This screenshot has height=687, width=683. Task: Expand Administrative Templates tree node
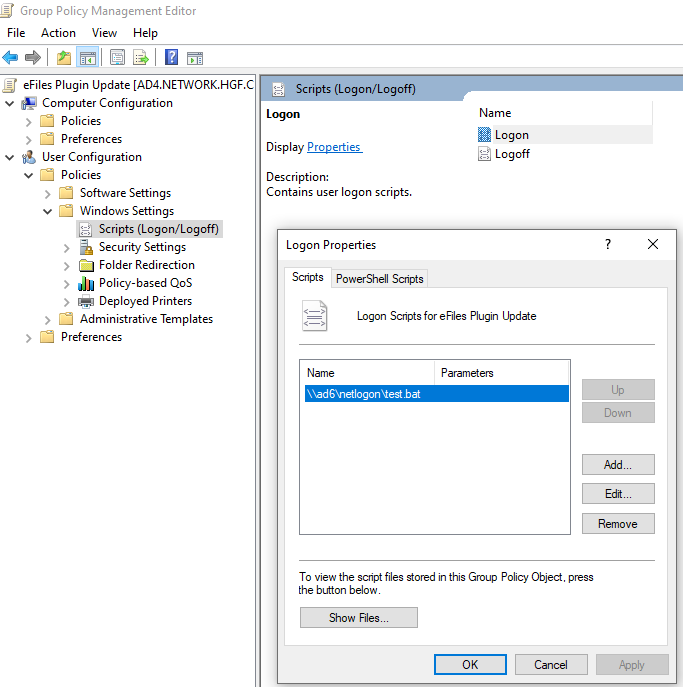point(48,319)
